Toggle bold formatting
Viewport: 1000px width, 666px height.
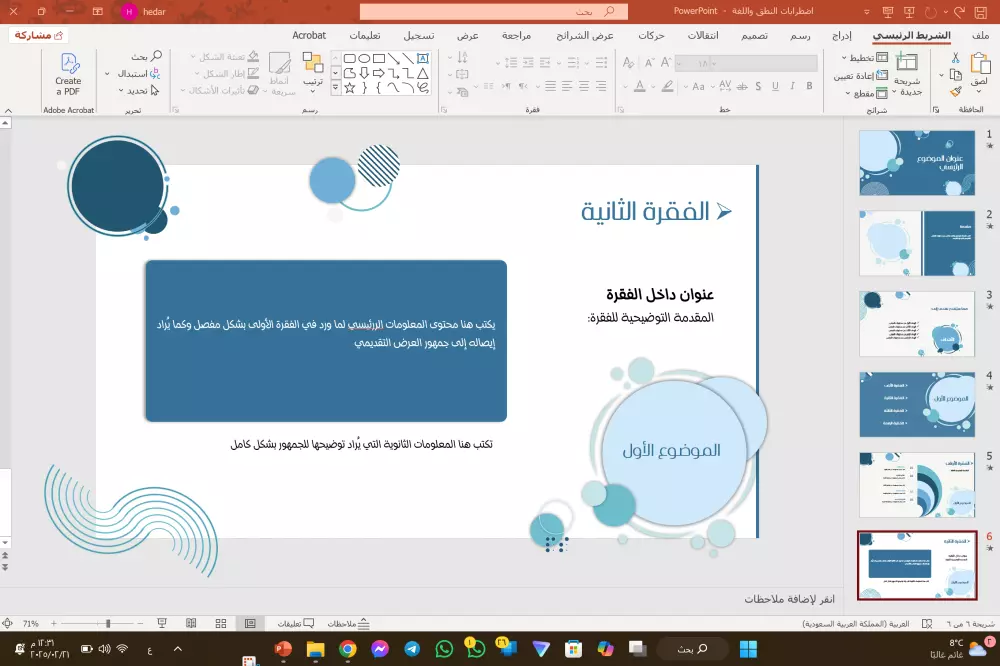point(810,86)
